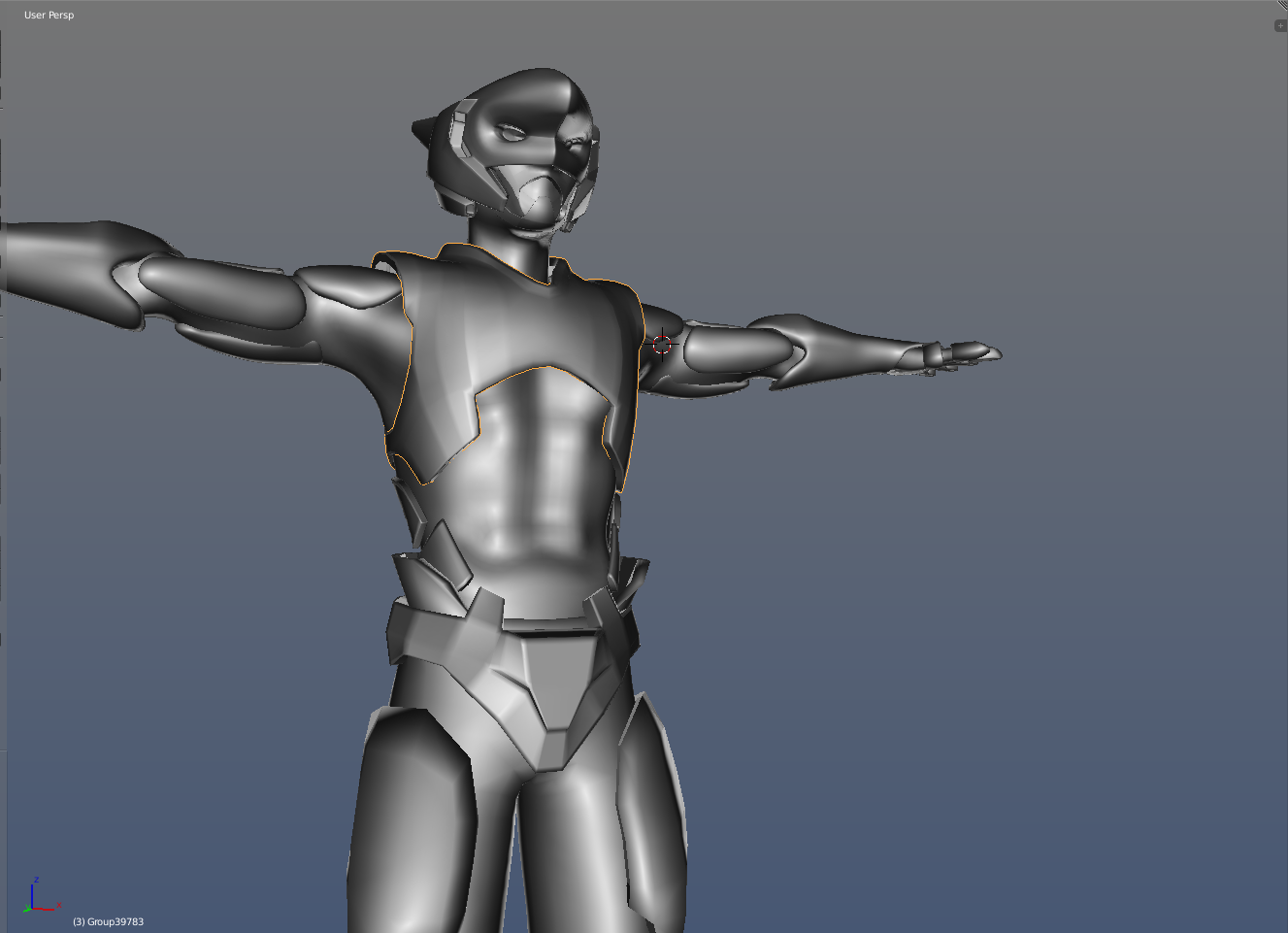Click the "(3) Group39783" object name label
Screen dimensions: 1288x933
[108, 921]
